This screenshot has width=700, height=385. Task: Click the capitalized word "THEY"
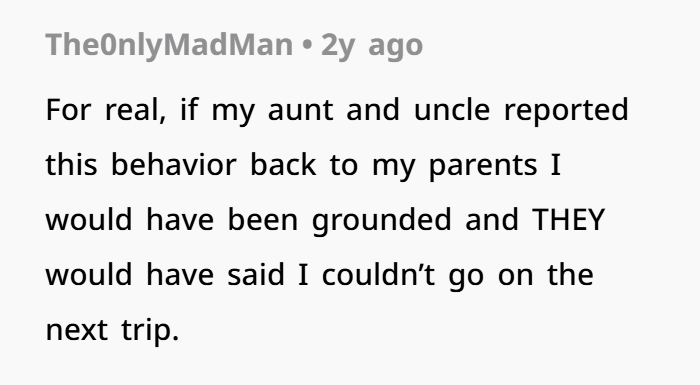click(x=568, y=219)
